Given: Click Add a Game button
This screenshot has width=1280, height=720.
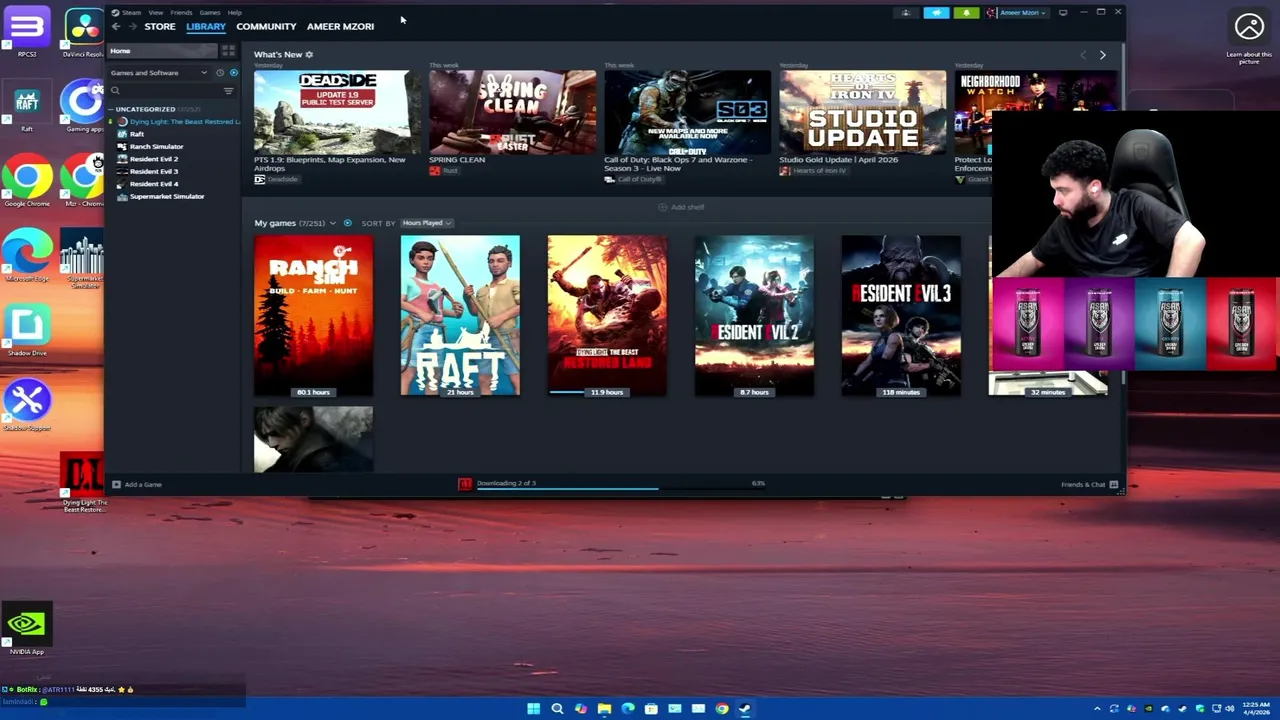Looking at the screenshot, I should (x=137, y=484).
